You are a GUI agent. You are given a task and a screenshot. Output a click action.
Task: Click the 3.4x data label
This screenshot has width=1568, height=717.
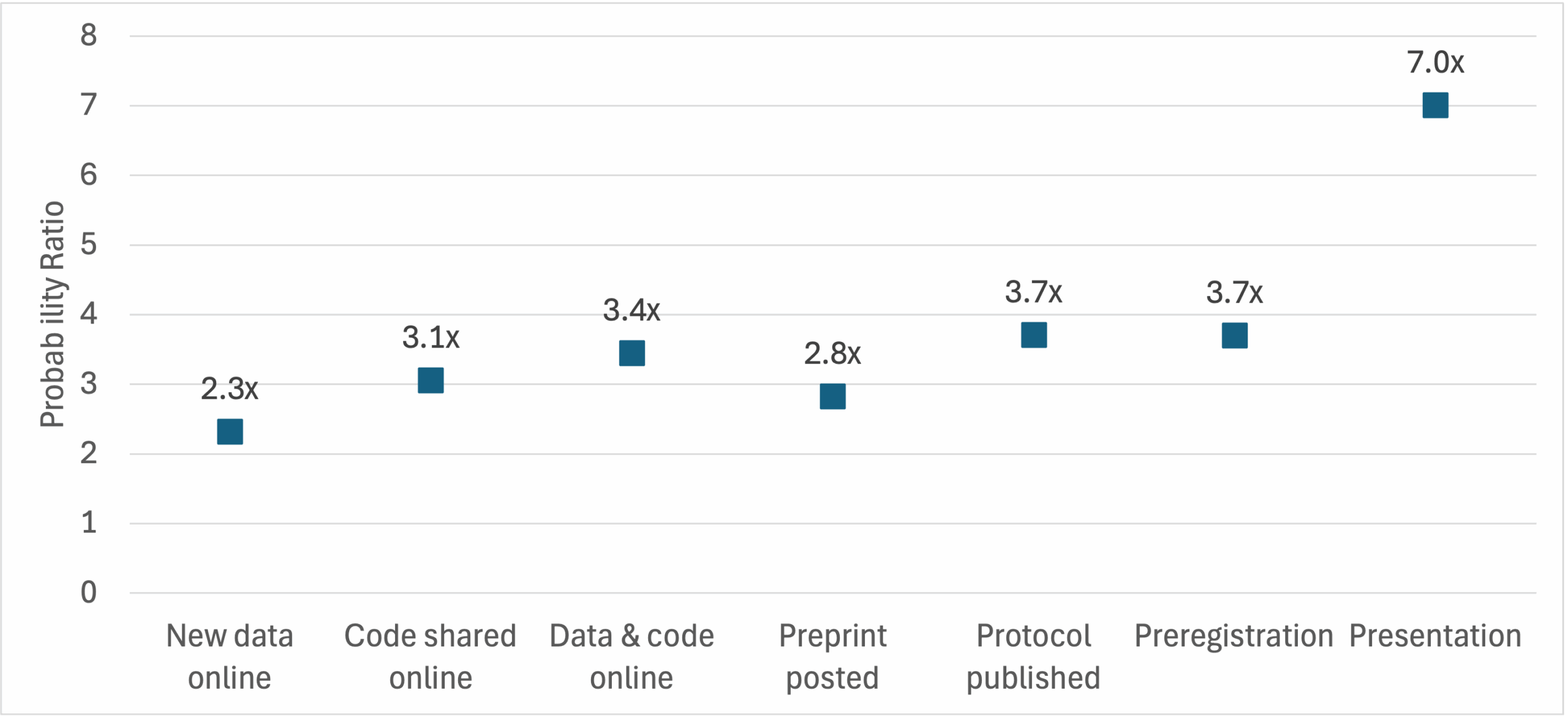631,310
